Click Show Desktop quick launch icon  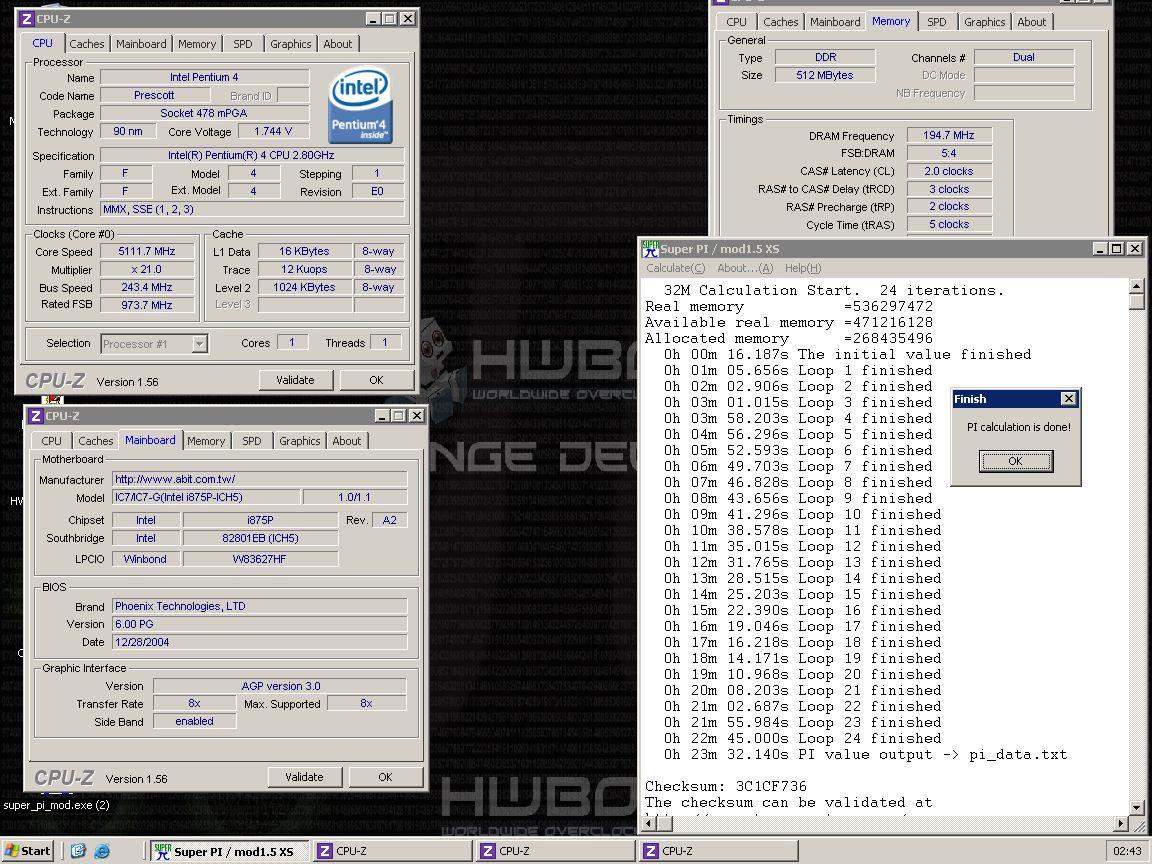tap(79, 851)
